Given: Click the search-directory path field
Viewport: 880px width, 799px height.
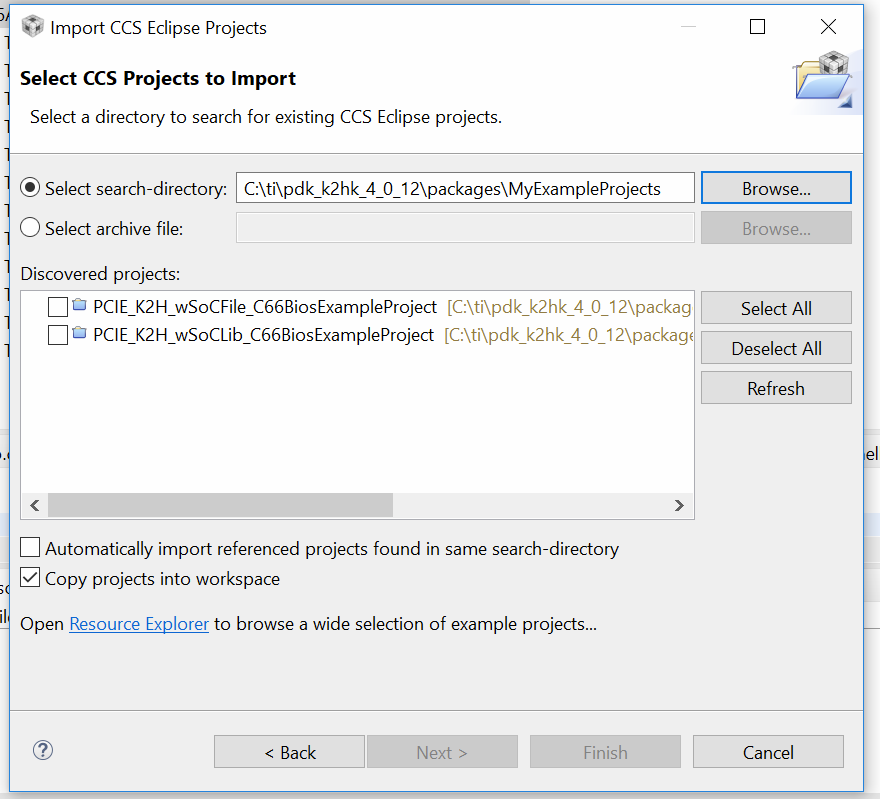Looking at the screenshot, I should (x=465, y=188).
